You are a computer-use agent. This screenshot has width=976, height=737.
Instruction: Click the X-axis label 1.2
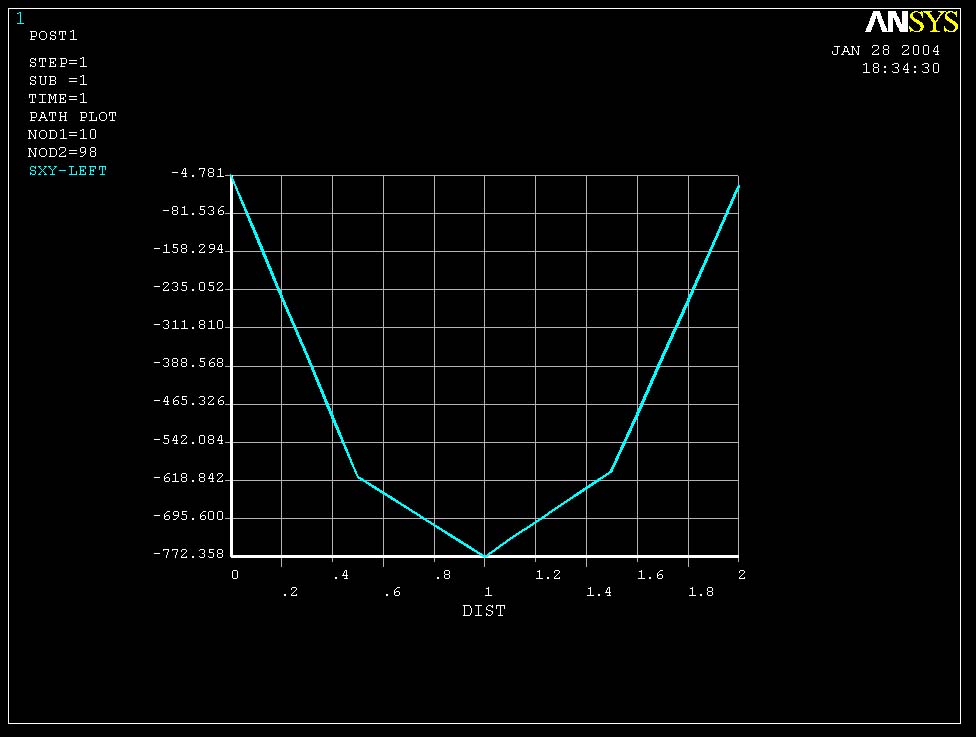coord(548,575)
